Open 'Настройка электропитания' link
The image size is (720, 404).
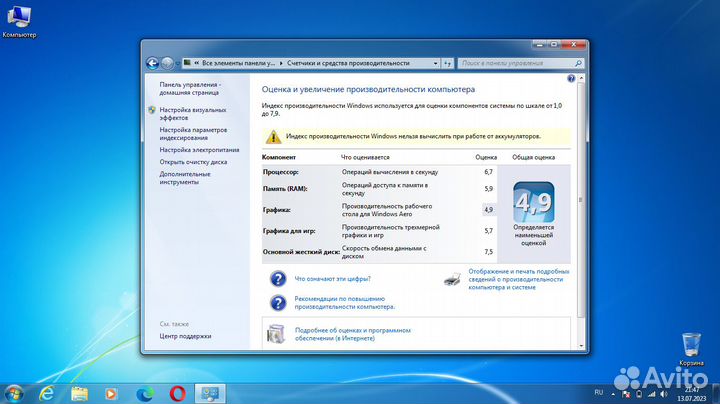click(199, 150)
